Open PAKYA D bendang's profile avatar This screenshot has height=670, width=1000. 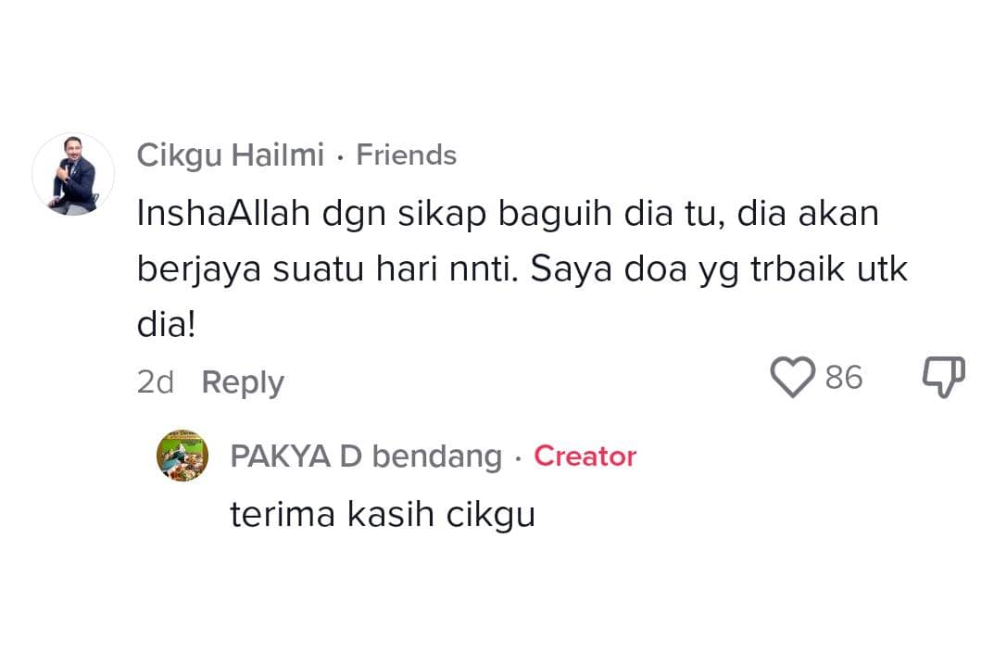182,456
